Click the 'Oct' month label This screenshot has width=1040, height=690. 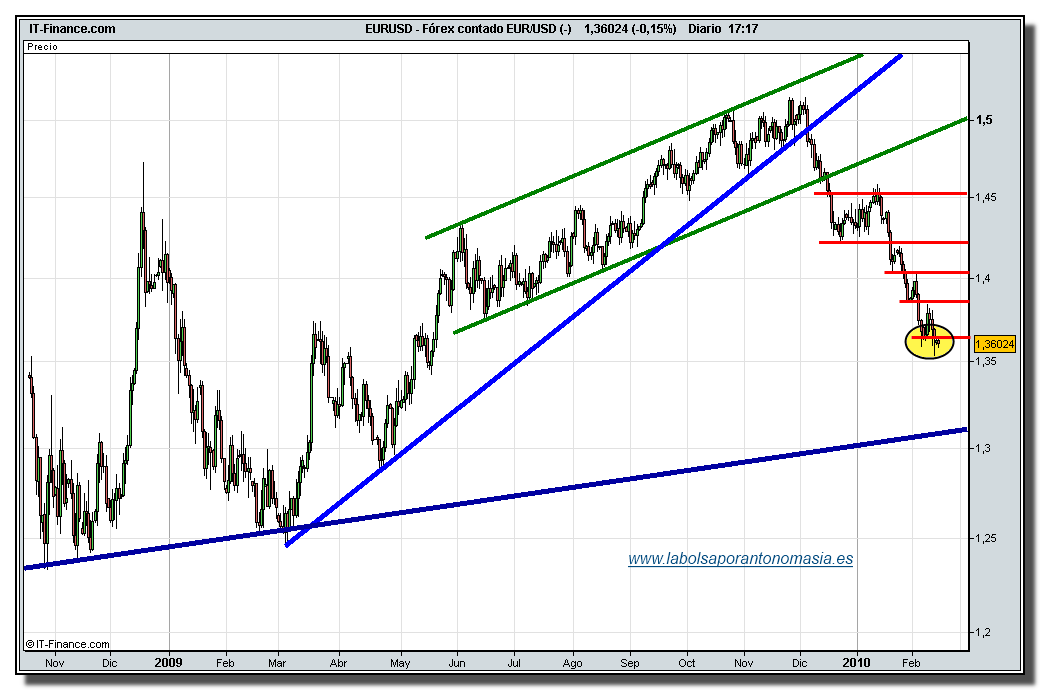pos(687,663)
